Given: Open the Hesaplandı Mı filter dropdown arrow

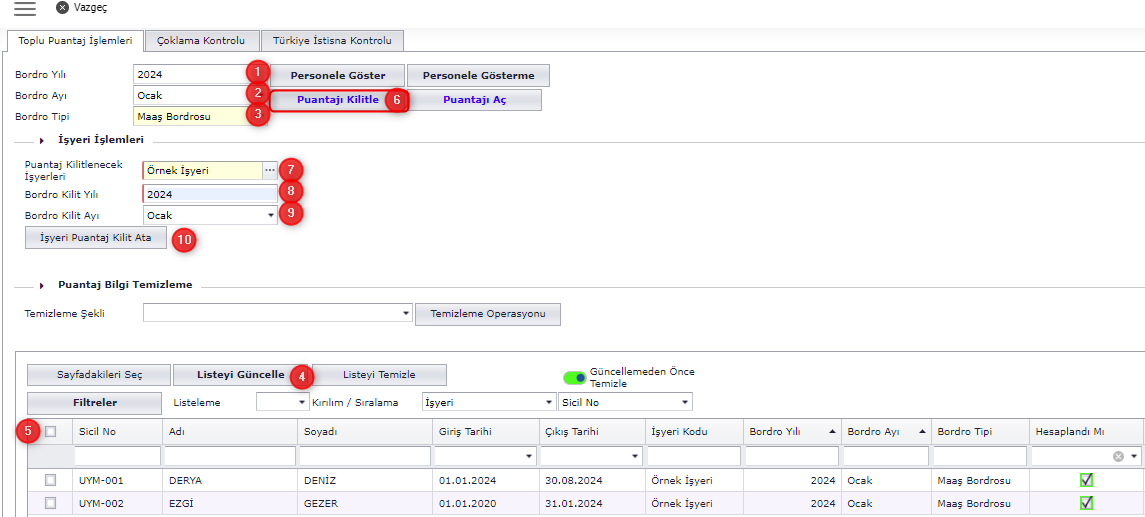Looking at the screenshot, I should pos(1133,456).
